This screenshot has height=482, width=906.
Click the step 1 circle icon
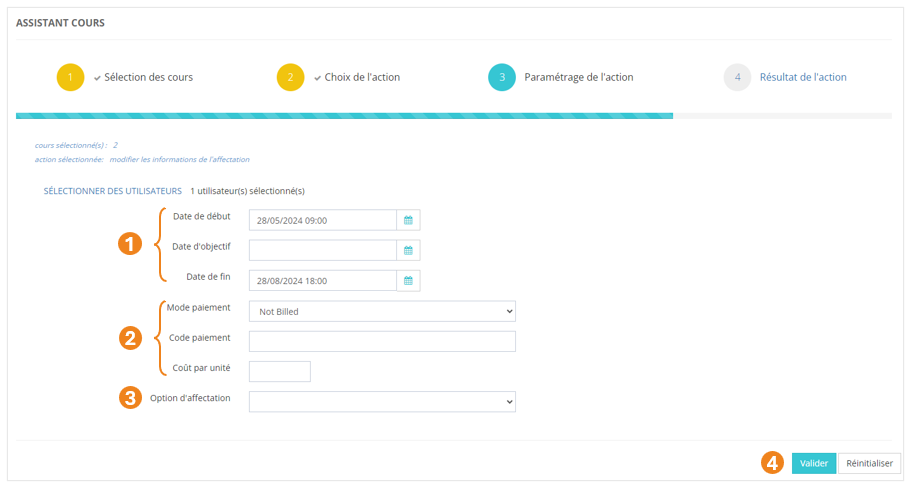click(70, 77)
